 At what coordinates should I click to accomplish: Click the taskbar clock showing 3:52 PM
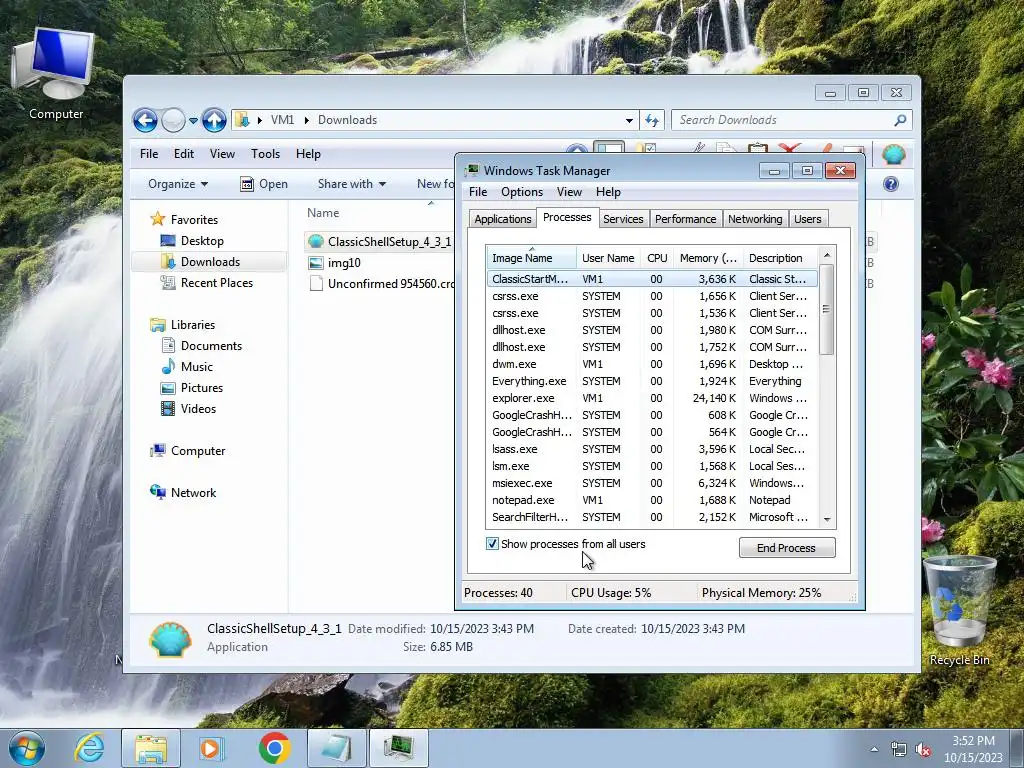973,749
